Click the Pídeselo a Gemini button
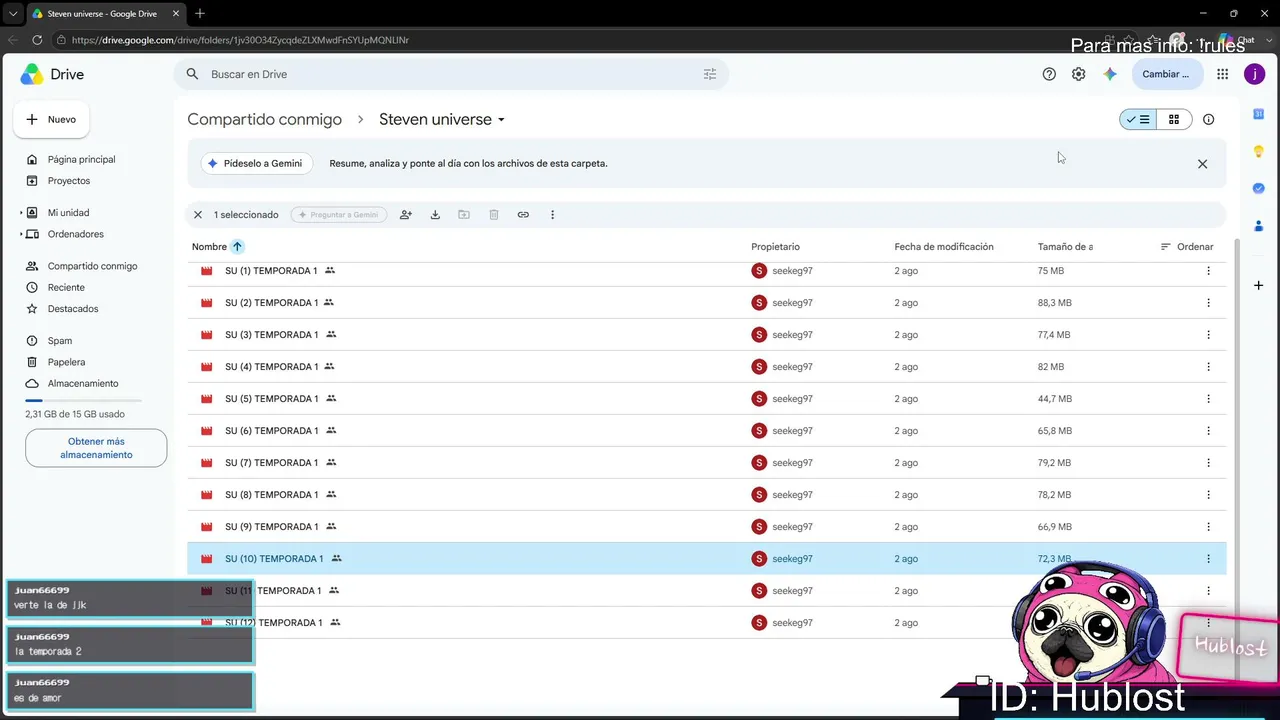This screenshot has width=1280, height=720. pos(257,164)
